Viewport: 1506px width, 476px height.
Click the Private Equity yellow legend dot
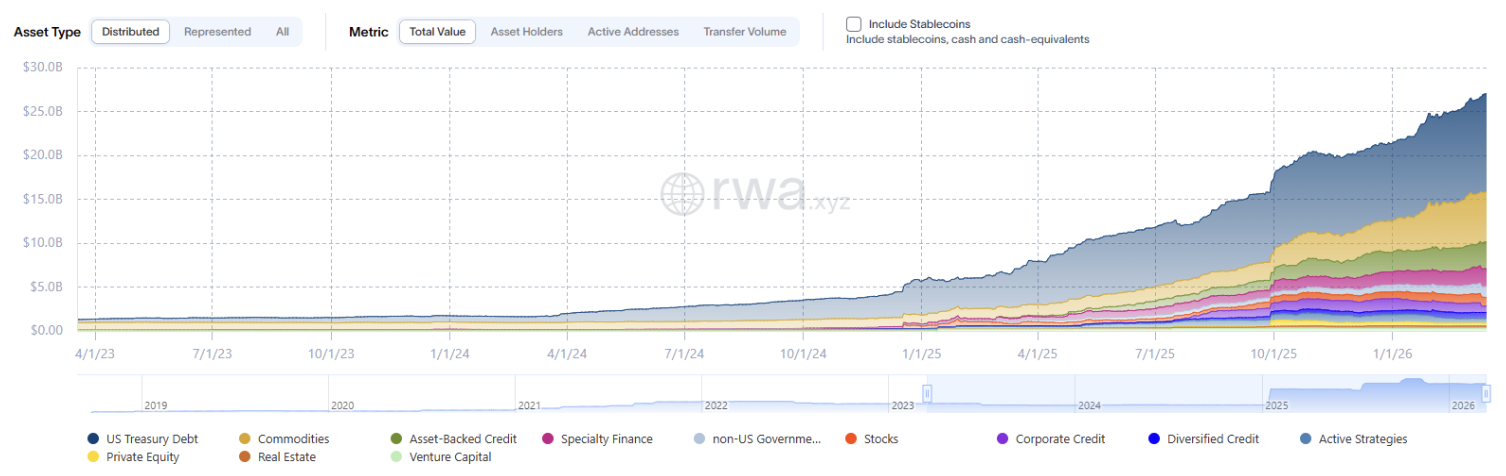click(93, 457)
